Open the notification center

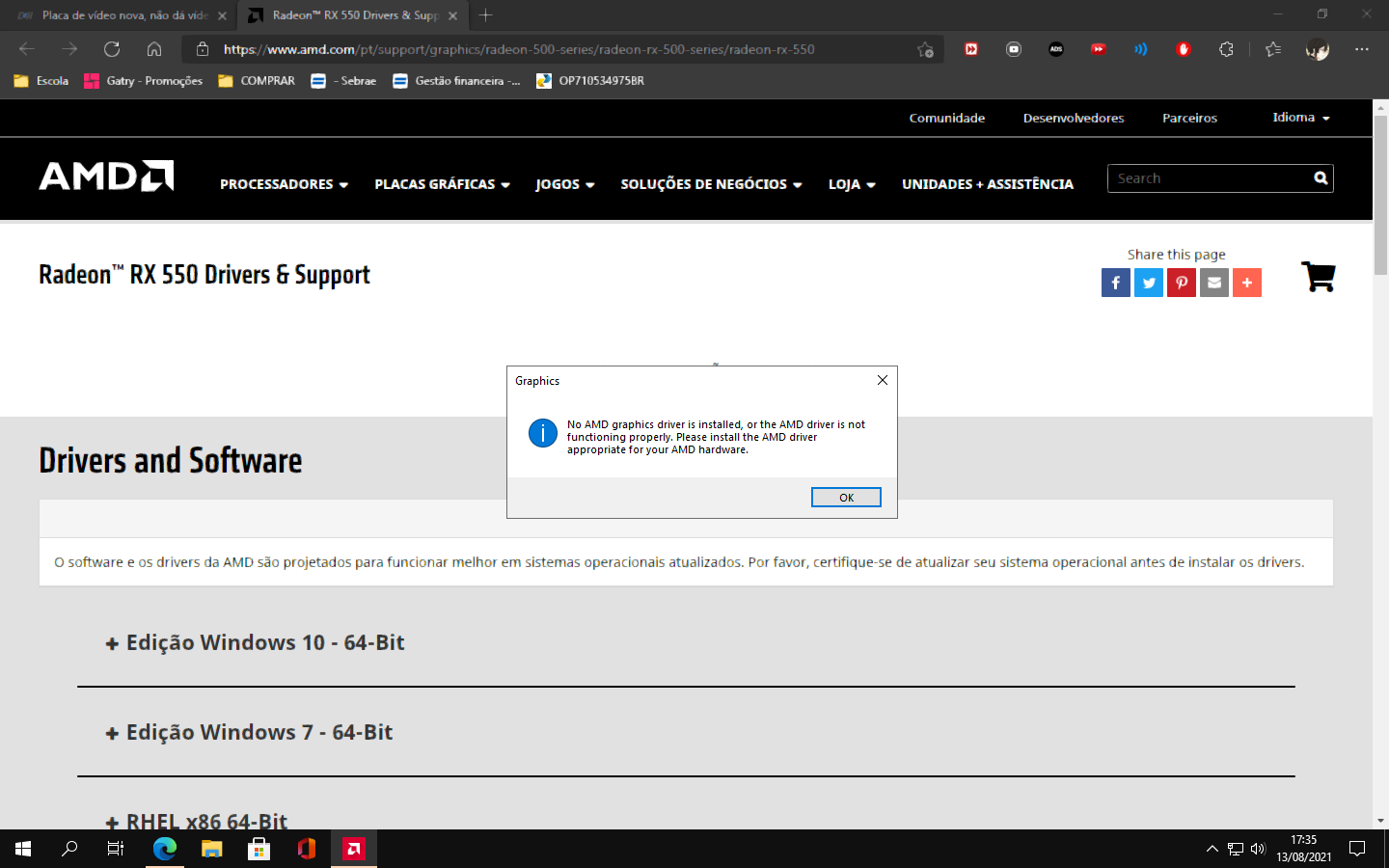(x=1357, y=849)
